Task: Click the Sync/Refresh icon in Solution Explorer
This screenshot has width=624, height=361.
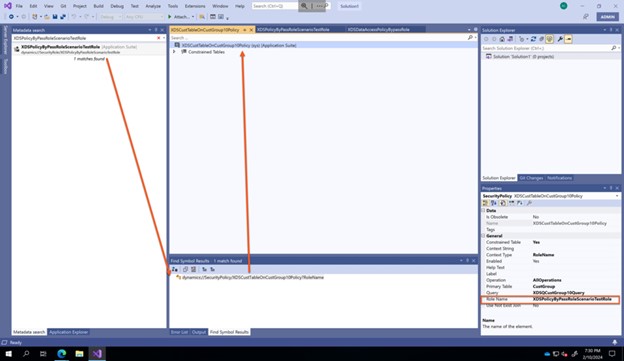Action: [533, 39]
